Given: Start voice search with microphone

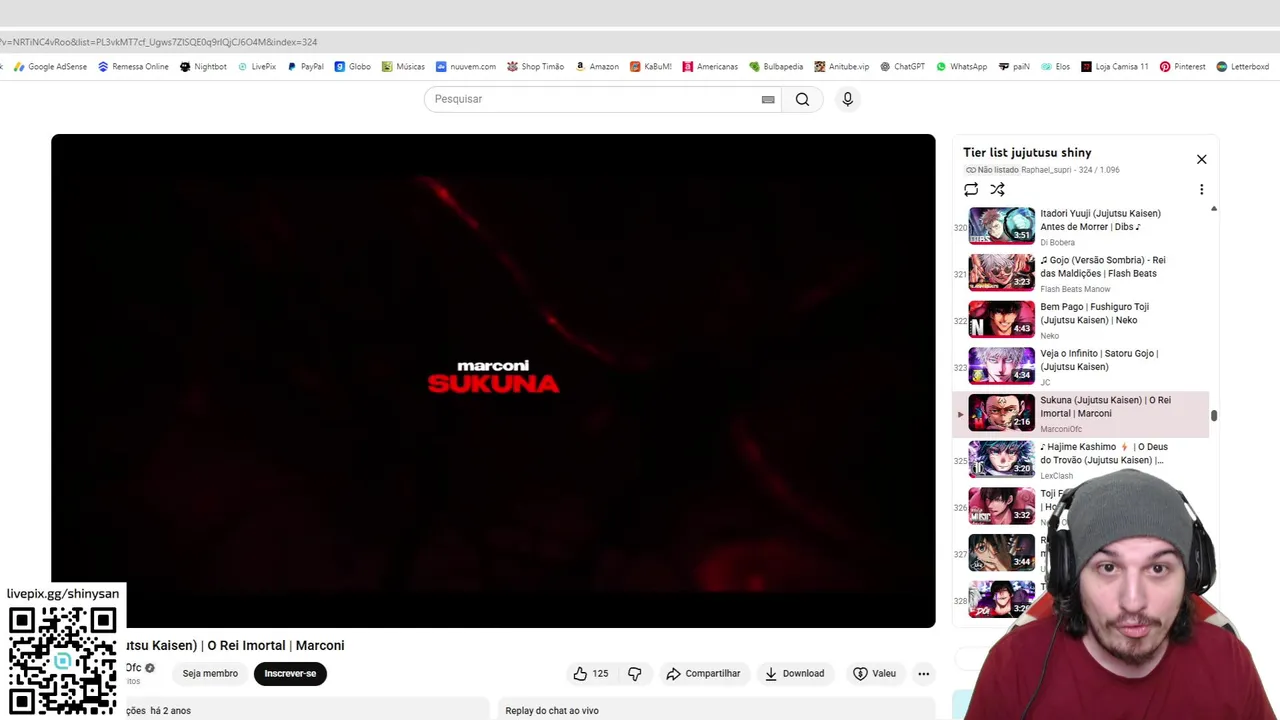Looking at the screenshot, I should point(847,99).
